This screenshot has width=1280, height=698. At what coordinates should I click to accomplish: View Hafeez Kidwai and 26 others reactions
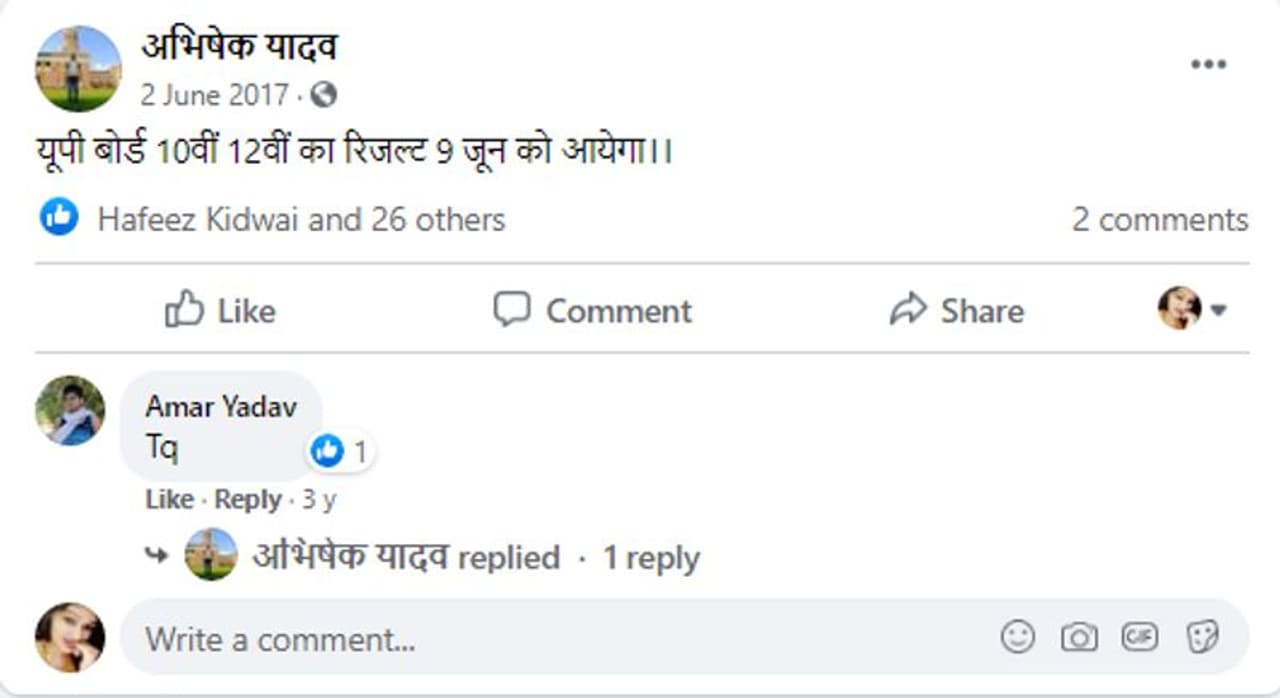point(301,219)
